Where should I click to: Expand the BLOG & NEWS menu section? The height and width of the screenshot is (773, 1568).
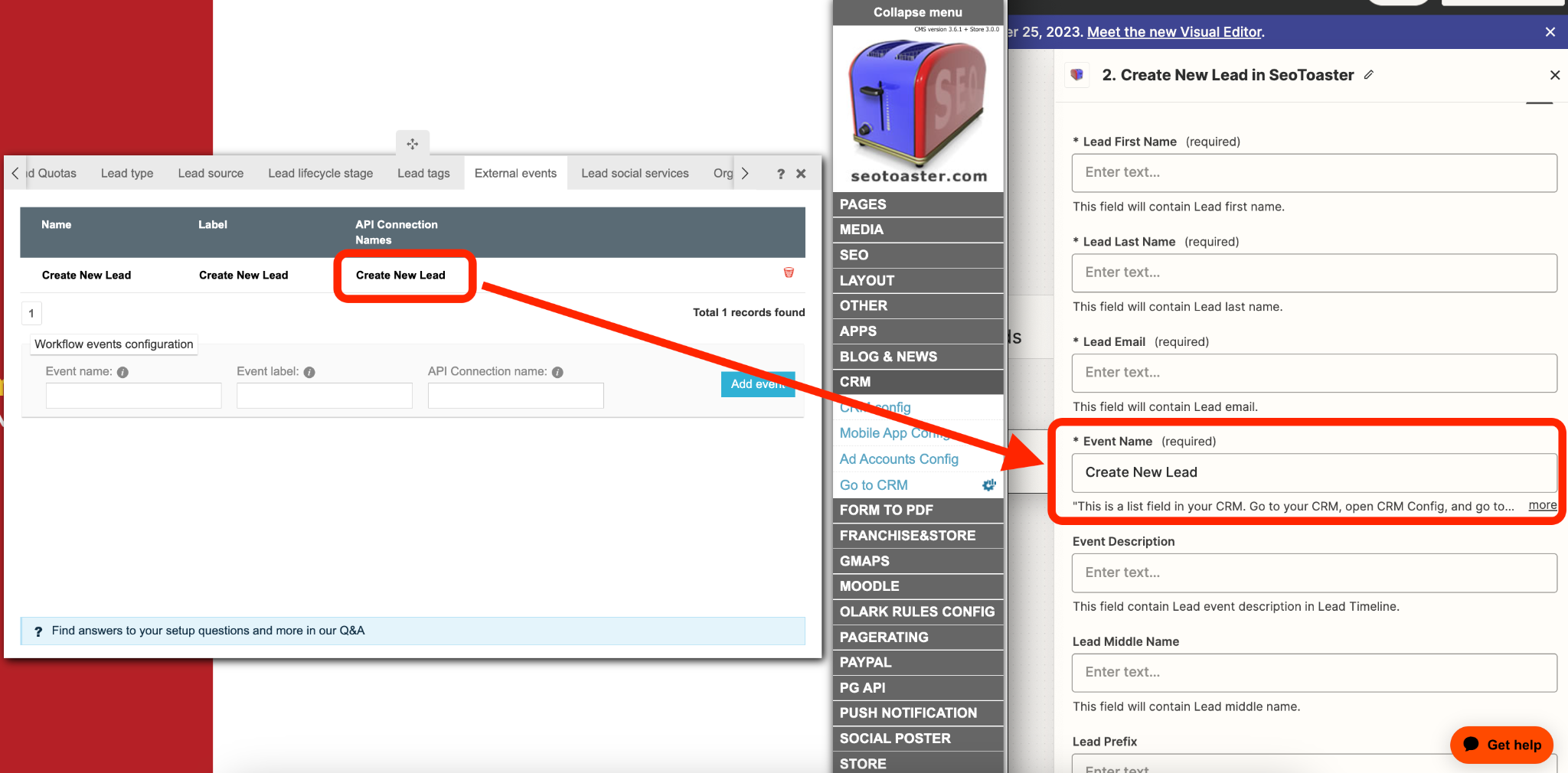918,357
